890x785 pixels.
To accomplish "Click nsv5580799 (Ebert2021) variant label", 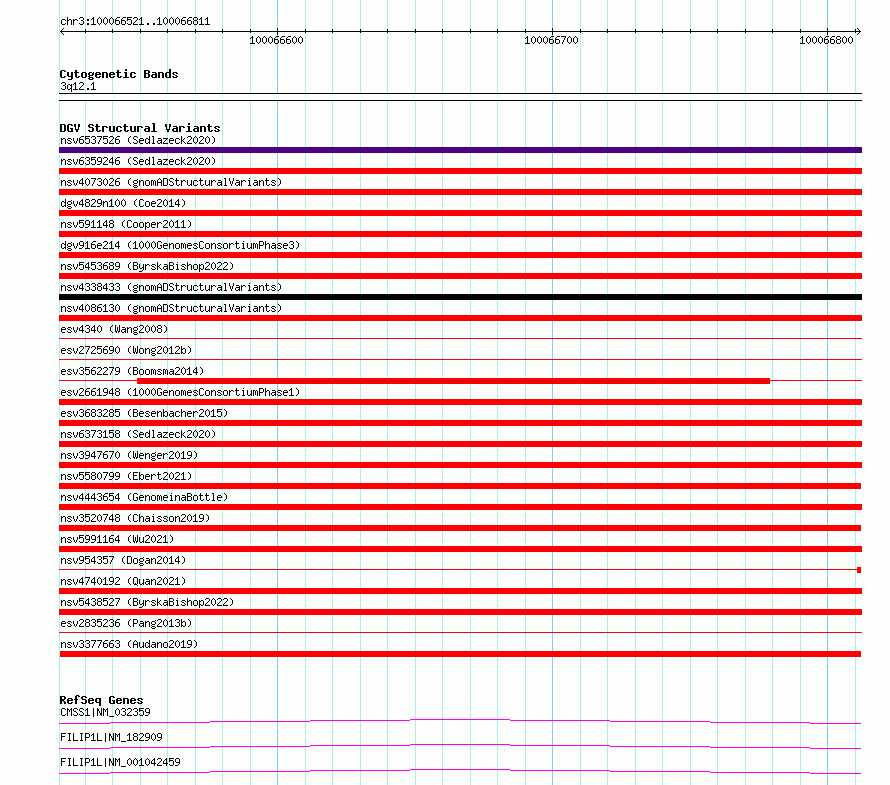I will point(126,476).
